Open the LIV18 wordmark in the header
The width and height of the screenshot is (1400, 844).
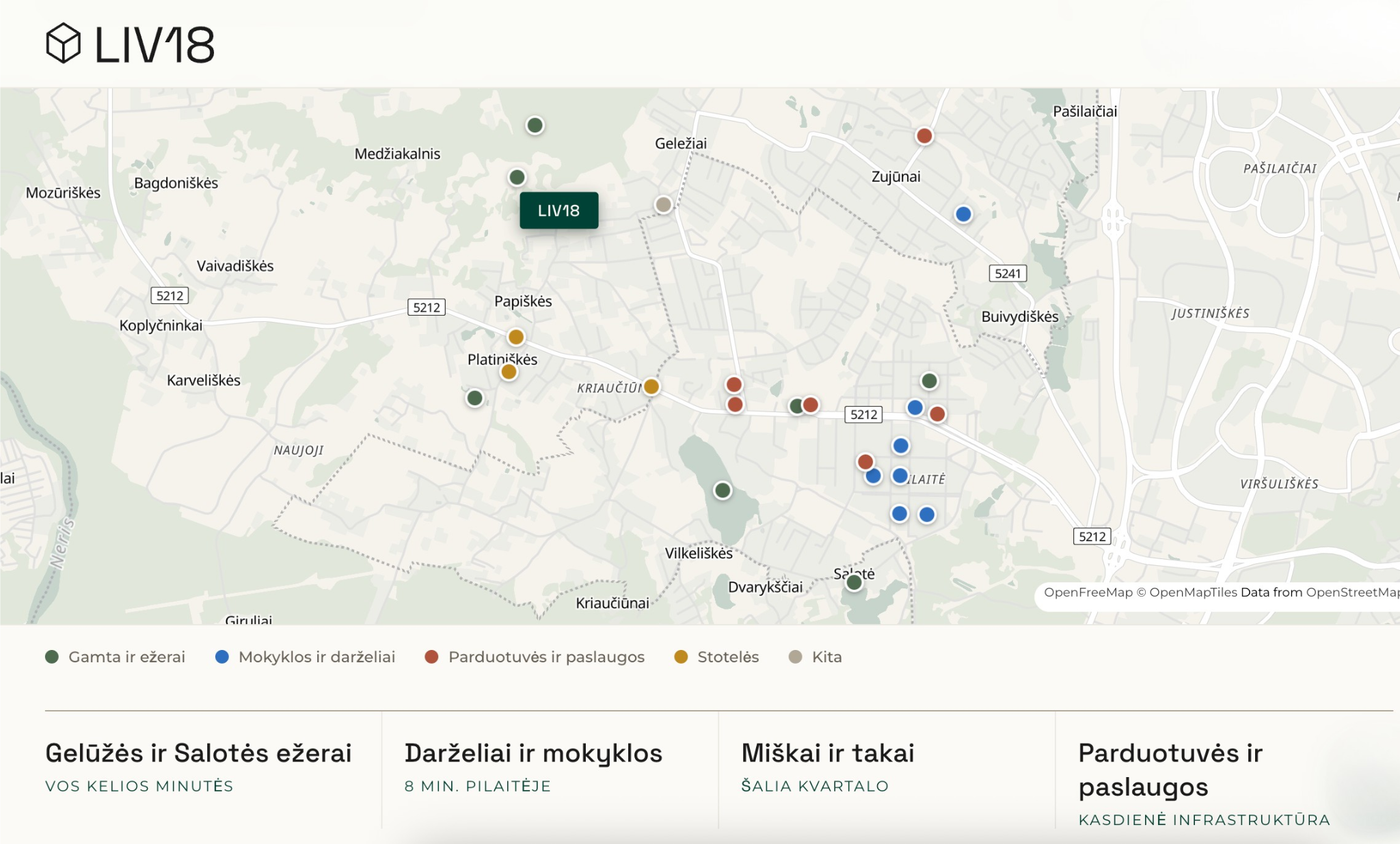155,45
